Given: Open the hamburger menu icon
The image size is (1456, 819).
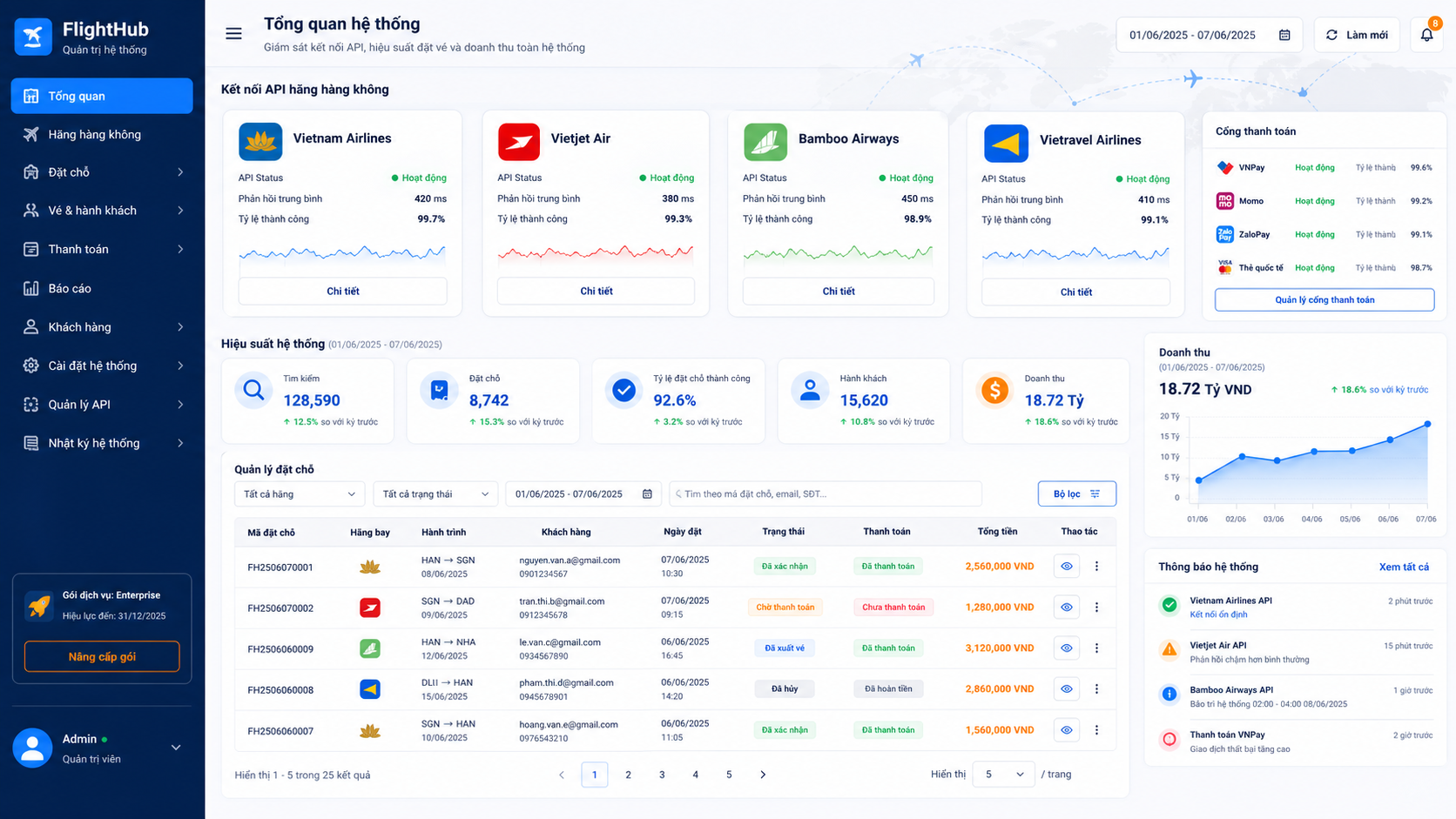Looking at the screenshot, I should (233, 34).
